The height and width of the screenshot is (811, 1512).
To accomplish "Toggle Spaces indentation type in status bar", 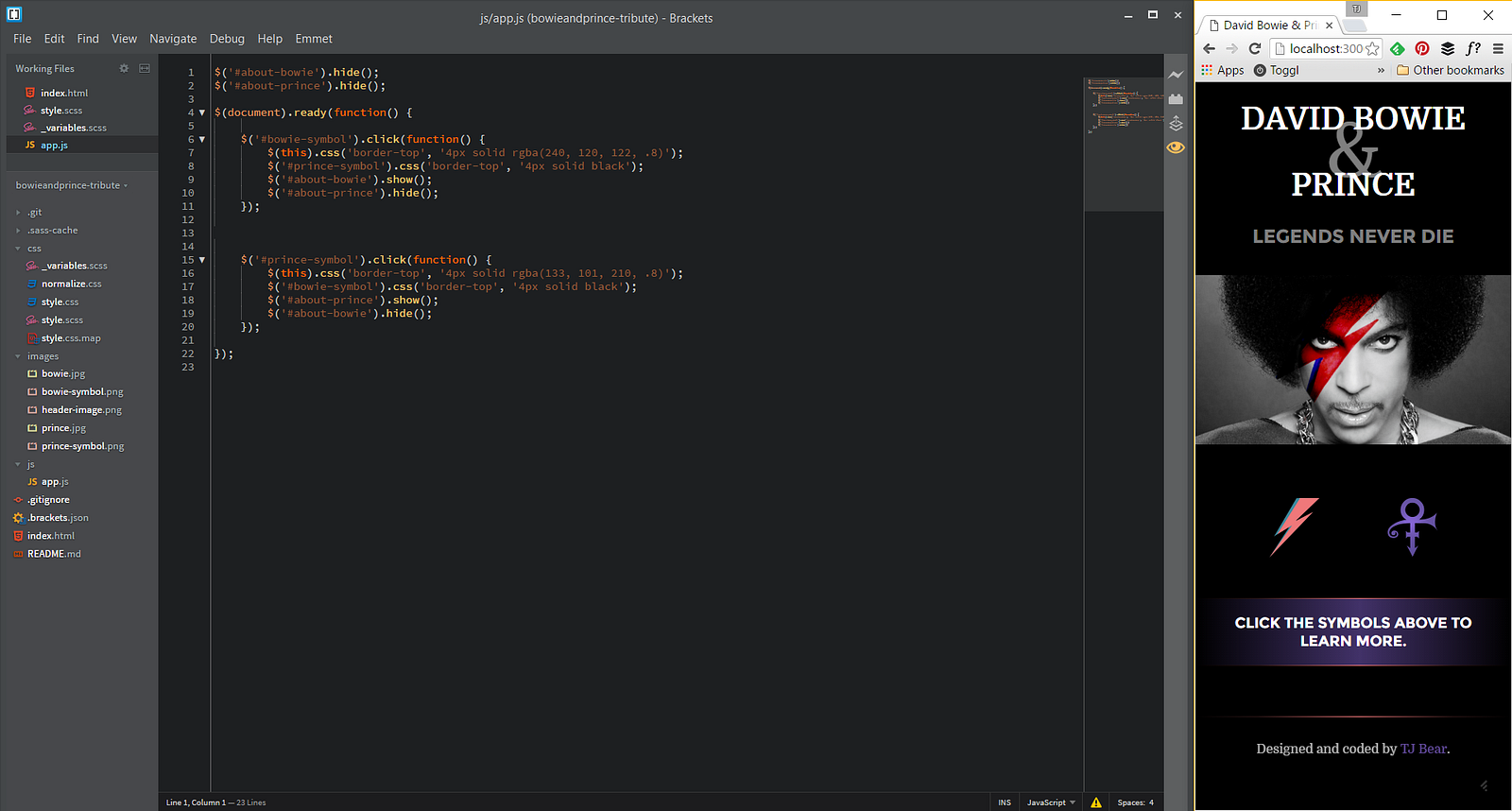I will pos(1130,802).
